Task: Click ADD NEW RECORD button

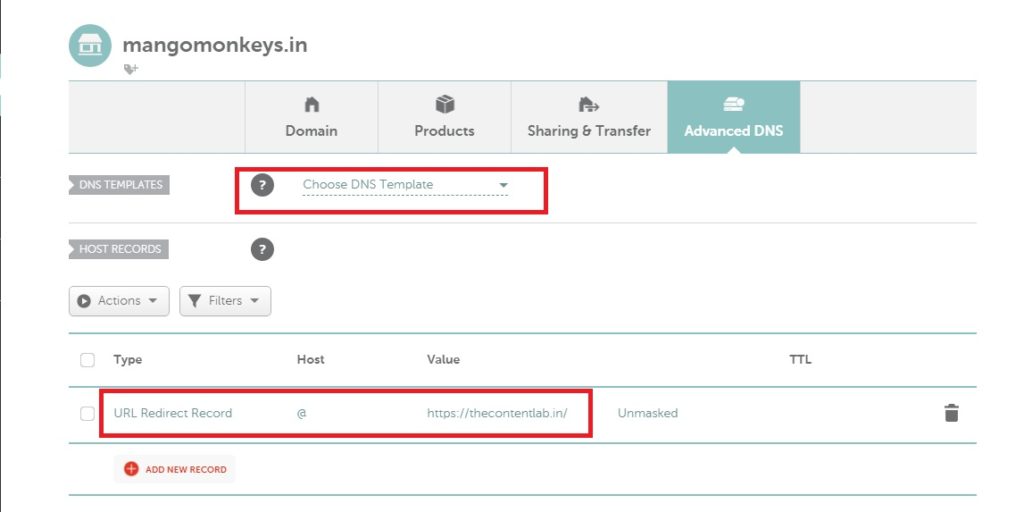Action: (174, 469)
